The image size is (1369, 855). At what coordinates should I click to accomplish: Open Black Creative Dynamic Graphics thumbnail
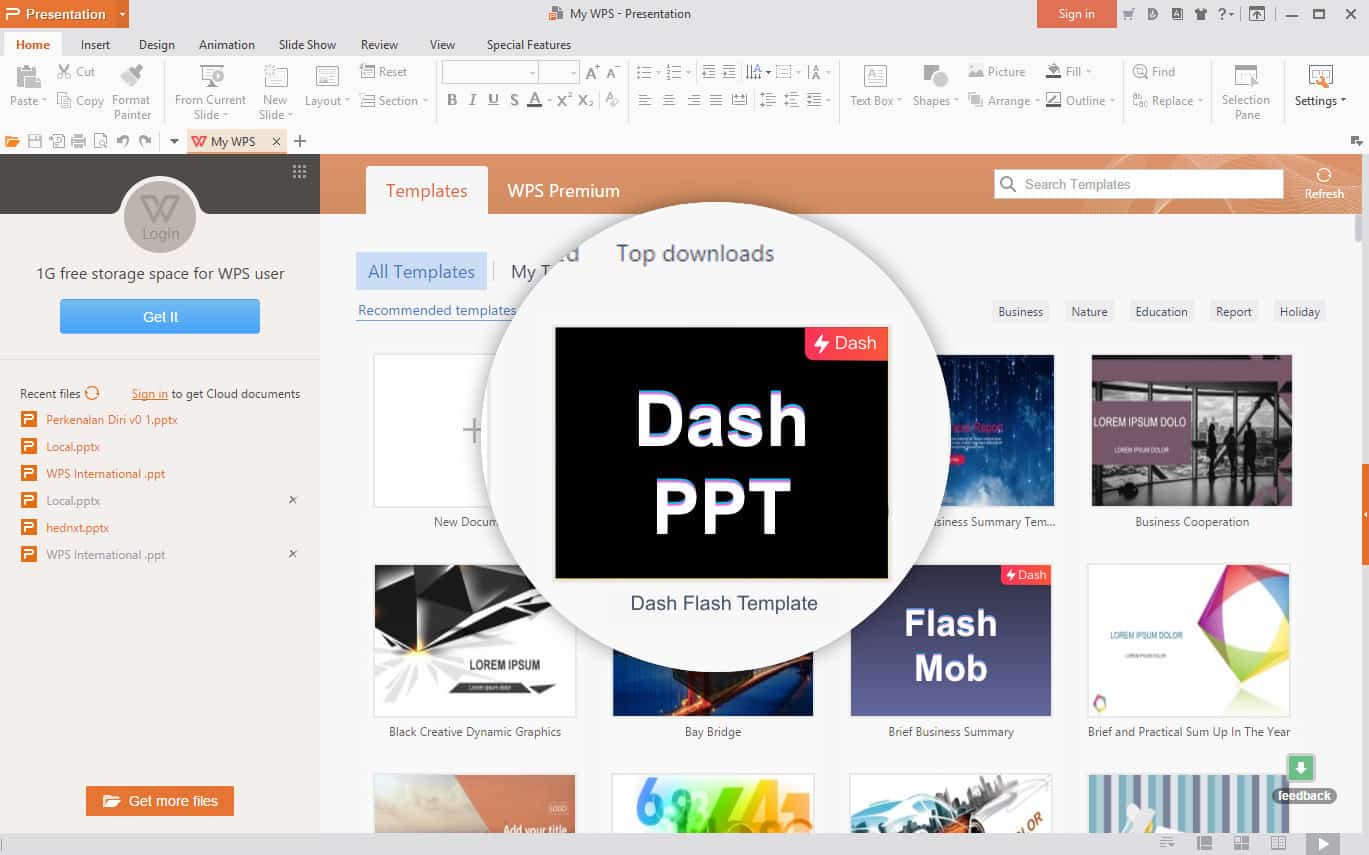(x=475, y=640)
